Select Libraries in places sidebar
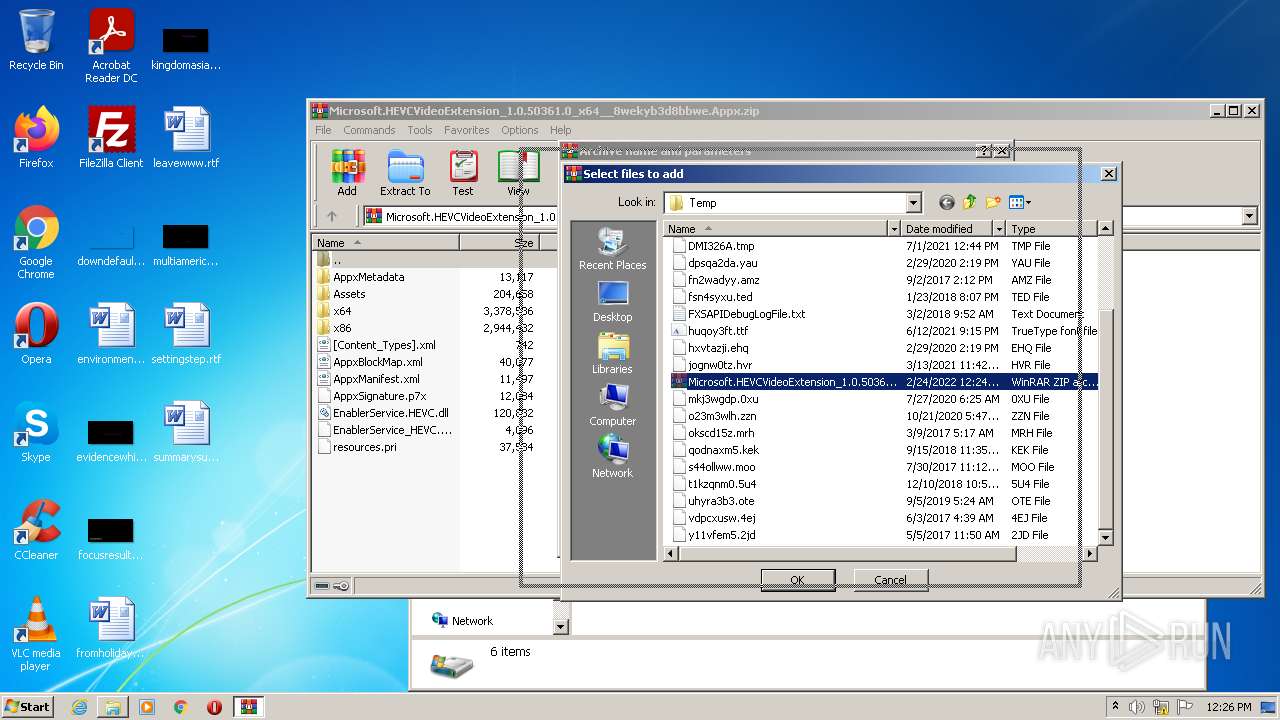 612,353
